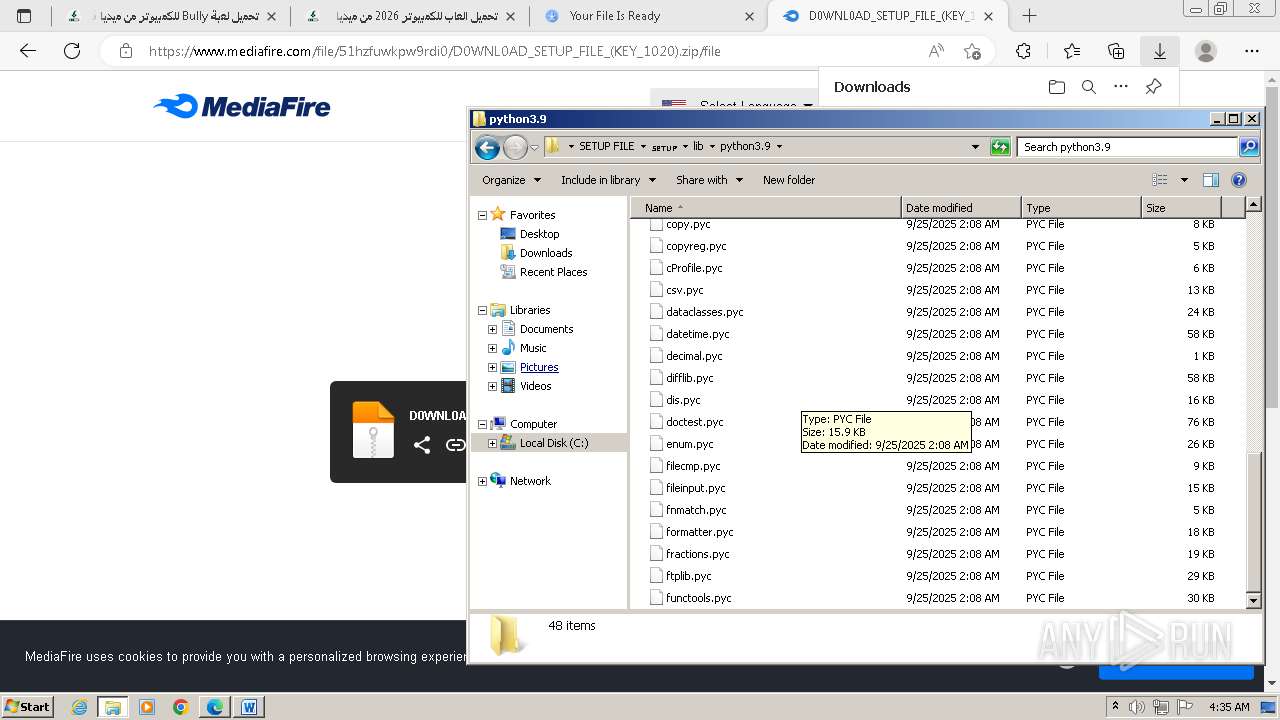Refresh the python3.9 folder view
The width and height of the screenshot is (1280, 720).
(1000, 147)
